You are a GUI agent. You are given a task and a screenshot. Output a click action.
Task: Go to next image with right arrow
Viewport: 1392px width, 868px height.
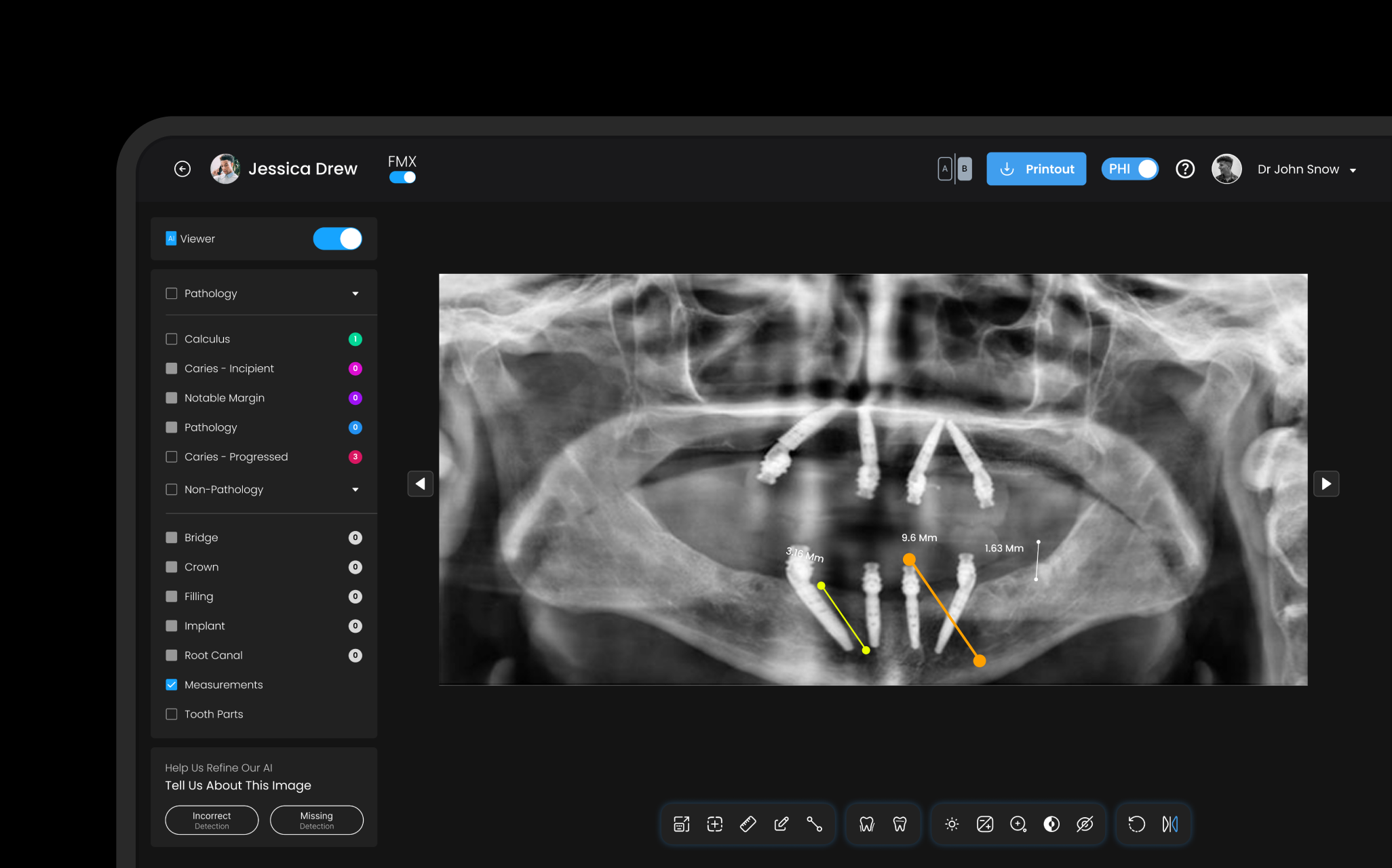(1326, 484)
